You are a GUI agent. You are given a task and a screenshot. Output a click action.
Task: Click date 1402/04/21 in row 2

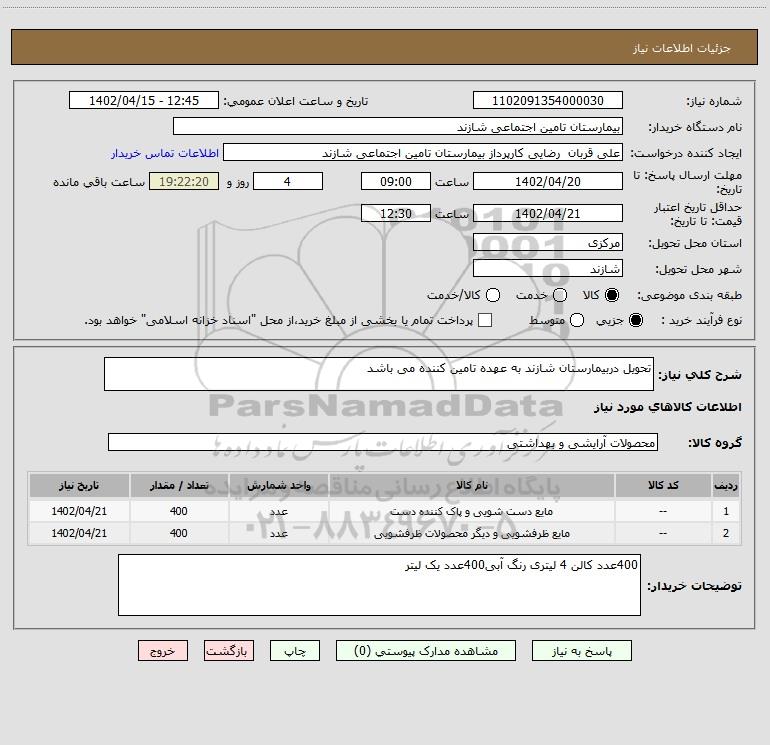tap(79, 533)
